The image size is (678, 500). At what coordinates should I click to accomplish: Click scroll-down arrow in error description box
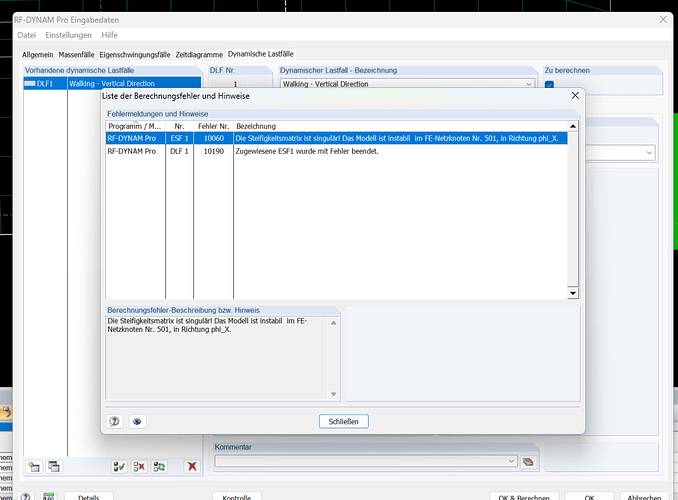point(333,394)
